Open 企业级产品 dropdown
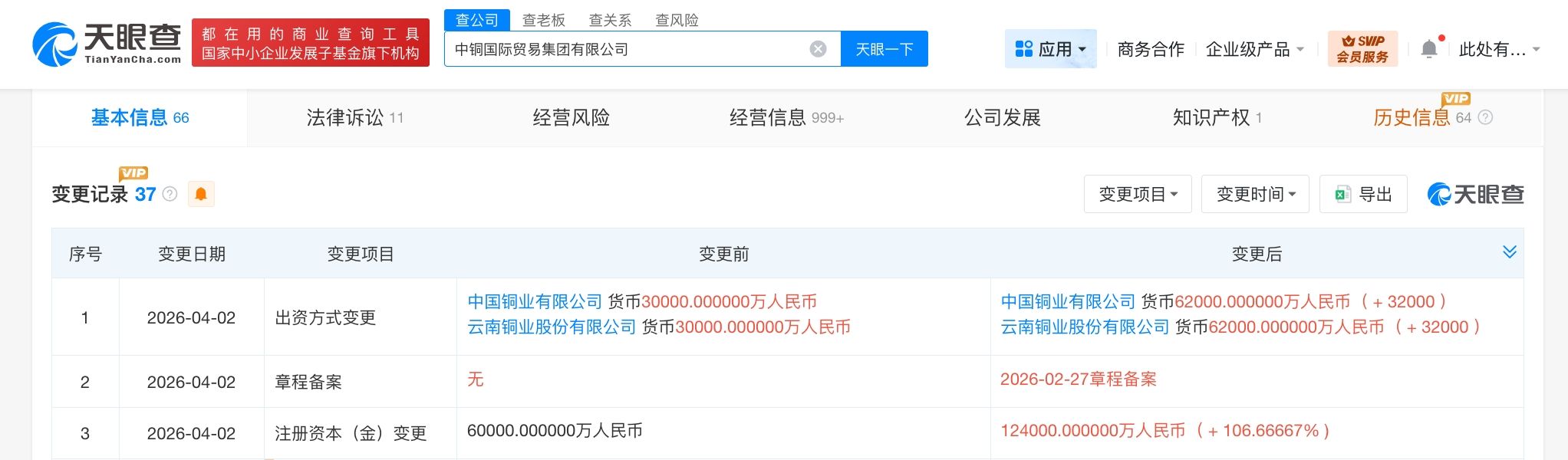This screenshot has height=460, width=1568. (1254, 49)
